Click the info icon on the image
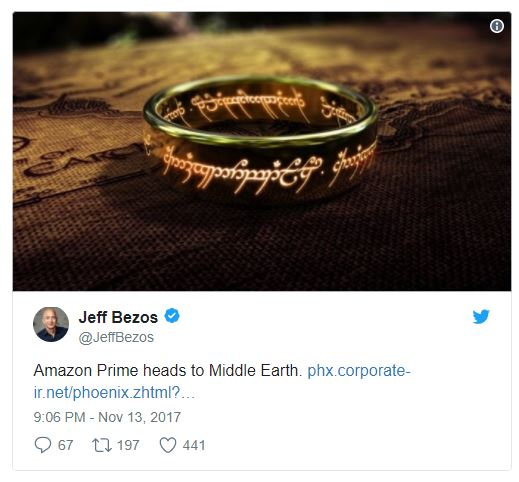This screenshot has width=519, height=482. pos(496,26)
